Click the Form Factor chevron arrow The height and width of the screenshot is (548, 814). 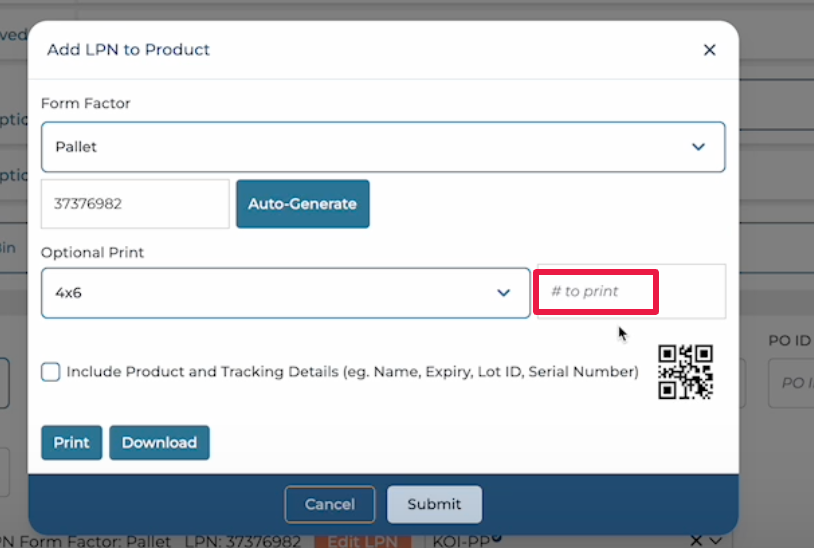coord(698,147)
